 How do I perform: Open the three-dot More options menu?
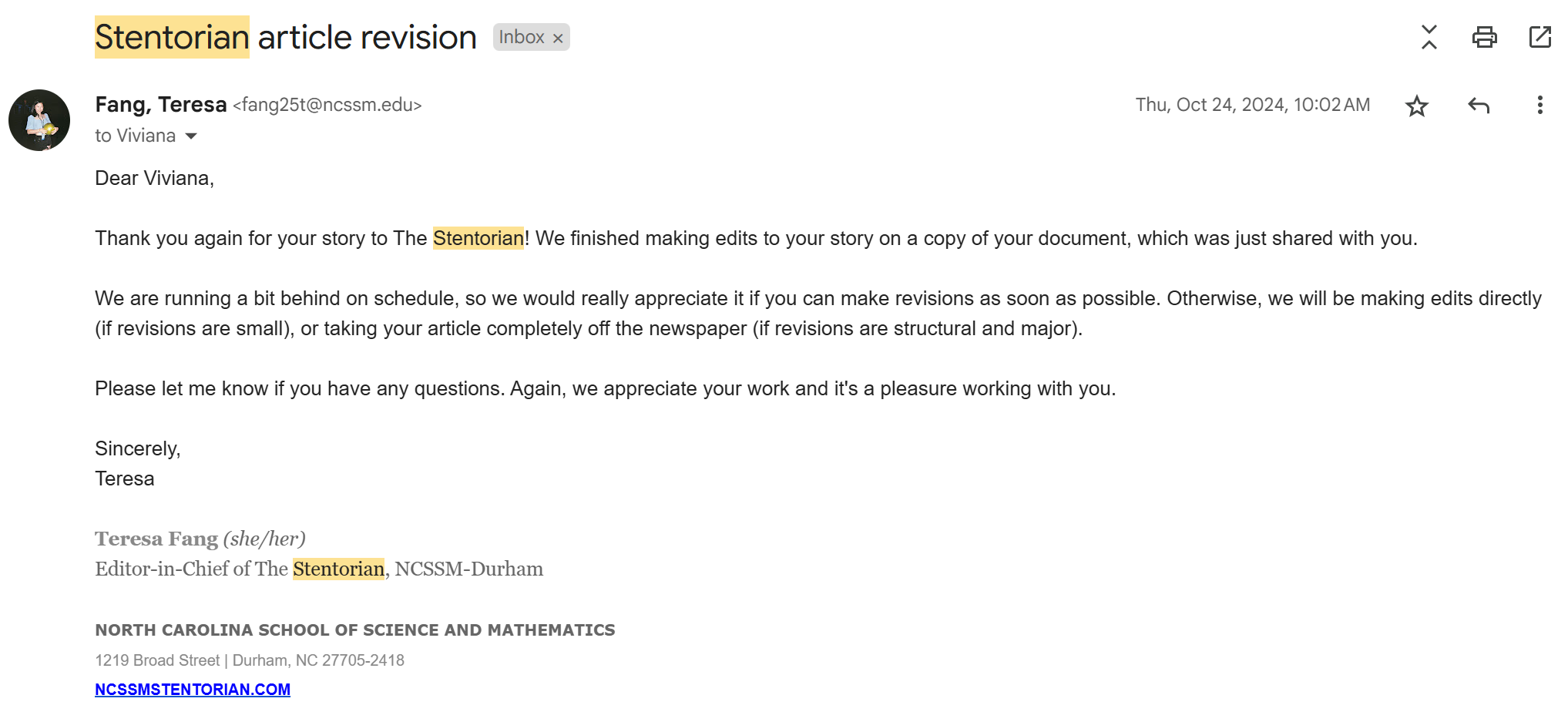(1539, 106)
